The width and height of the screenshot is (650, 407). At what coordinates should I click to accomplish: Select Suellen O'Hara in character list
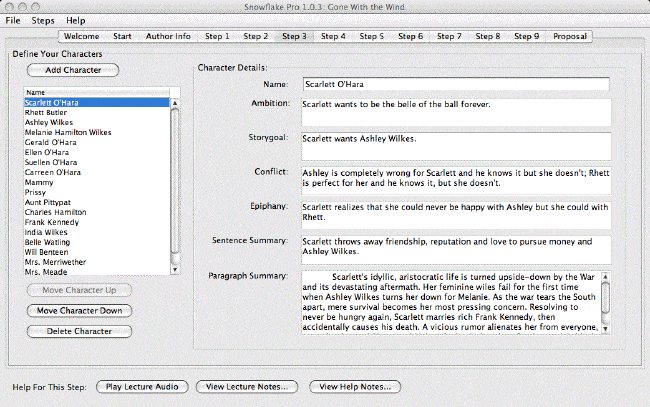tap(97, 162)
